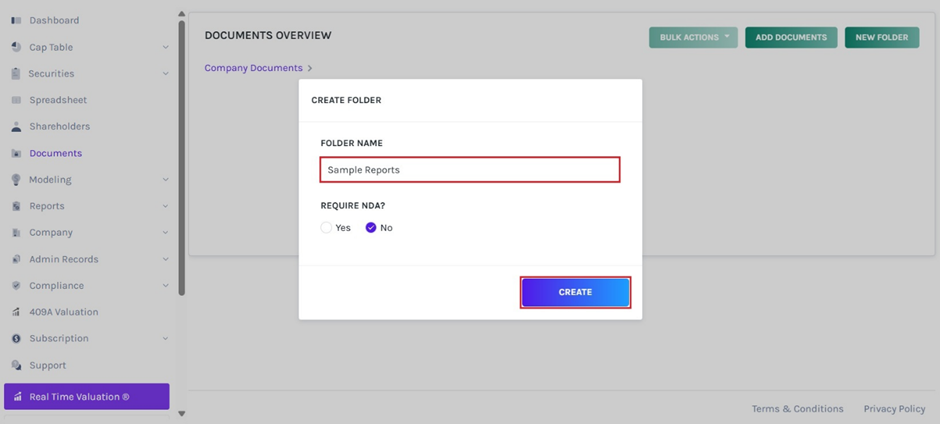Viewport: 940px width, 424px height.
Task: Open the Terms & Conditions link
Action: point(797,408)
